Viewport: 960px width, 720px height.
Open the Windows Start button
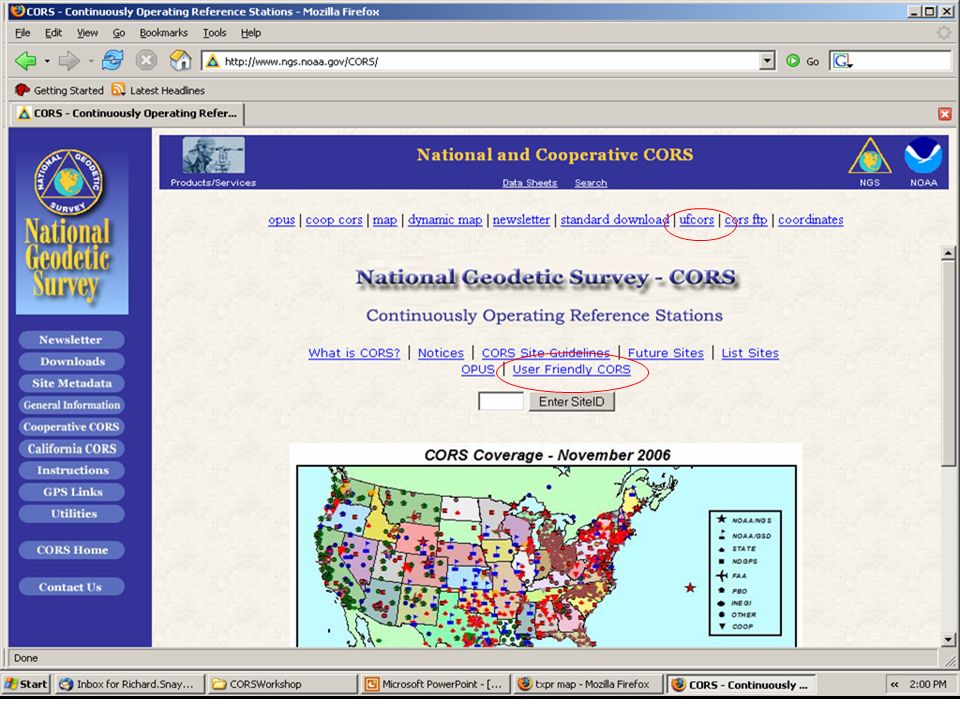[26, 684]
